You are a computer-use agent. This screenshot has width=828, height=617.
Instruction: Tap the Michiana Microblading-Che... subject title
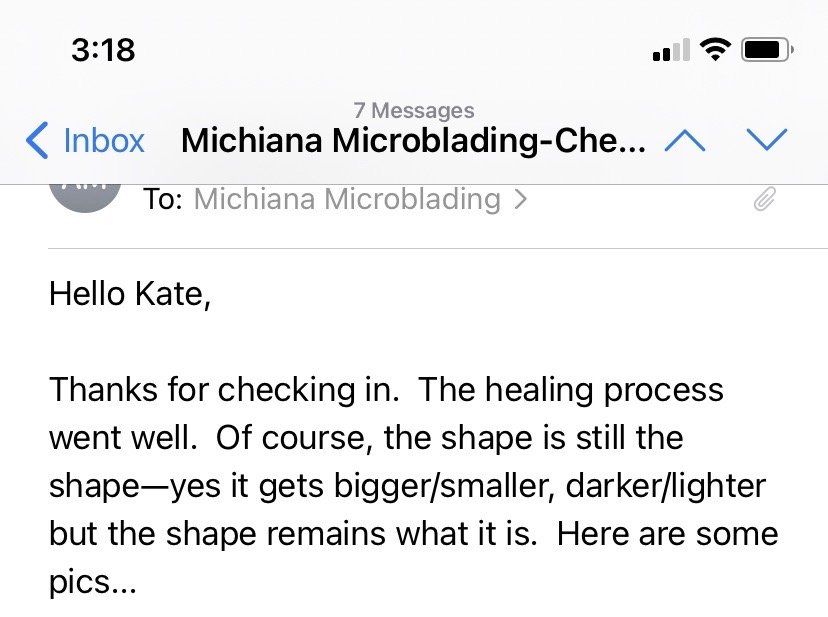(413, 141)
